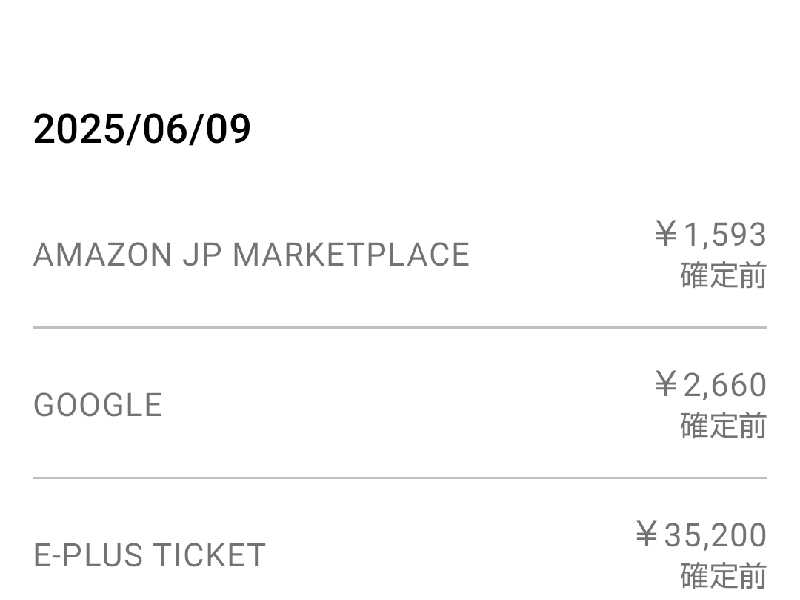The width and height of the screenshot is (800, 600).
Task: Click the divider line below the Google row
Action: (400, 478)
